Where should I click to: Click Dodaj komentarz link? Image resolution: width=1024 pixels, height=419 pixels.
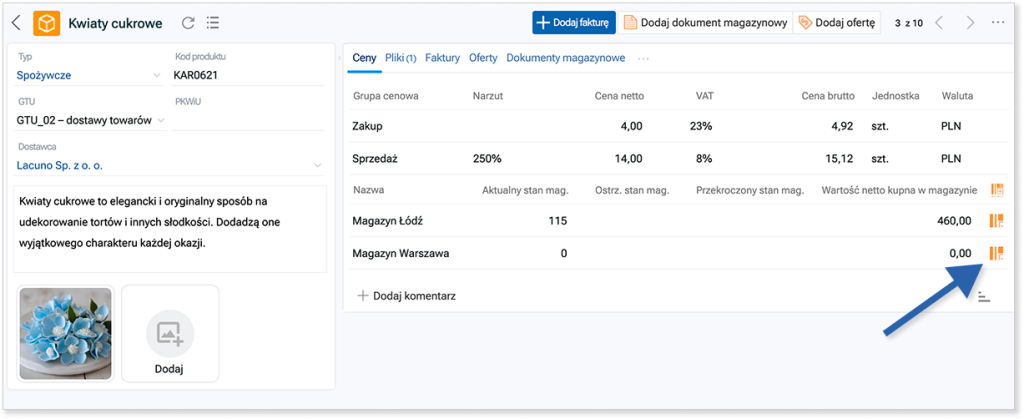pyautogui.click(x=407, y=296)
